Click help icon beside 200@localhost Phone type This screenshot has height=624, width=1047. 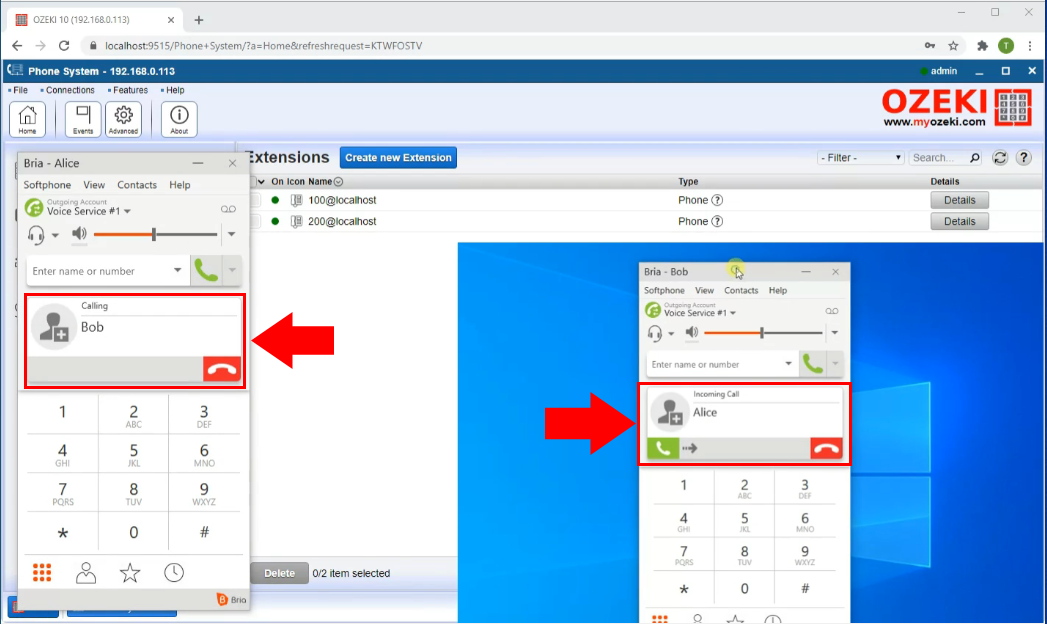tap(717, 222)
